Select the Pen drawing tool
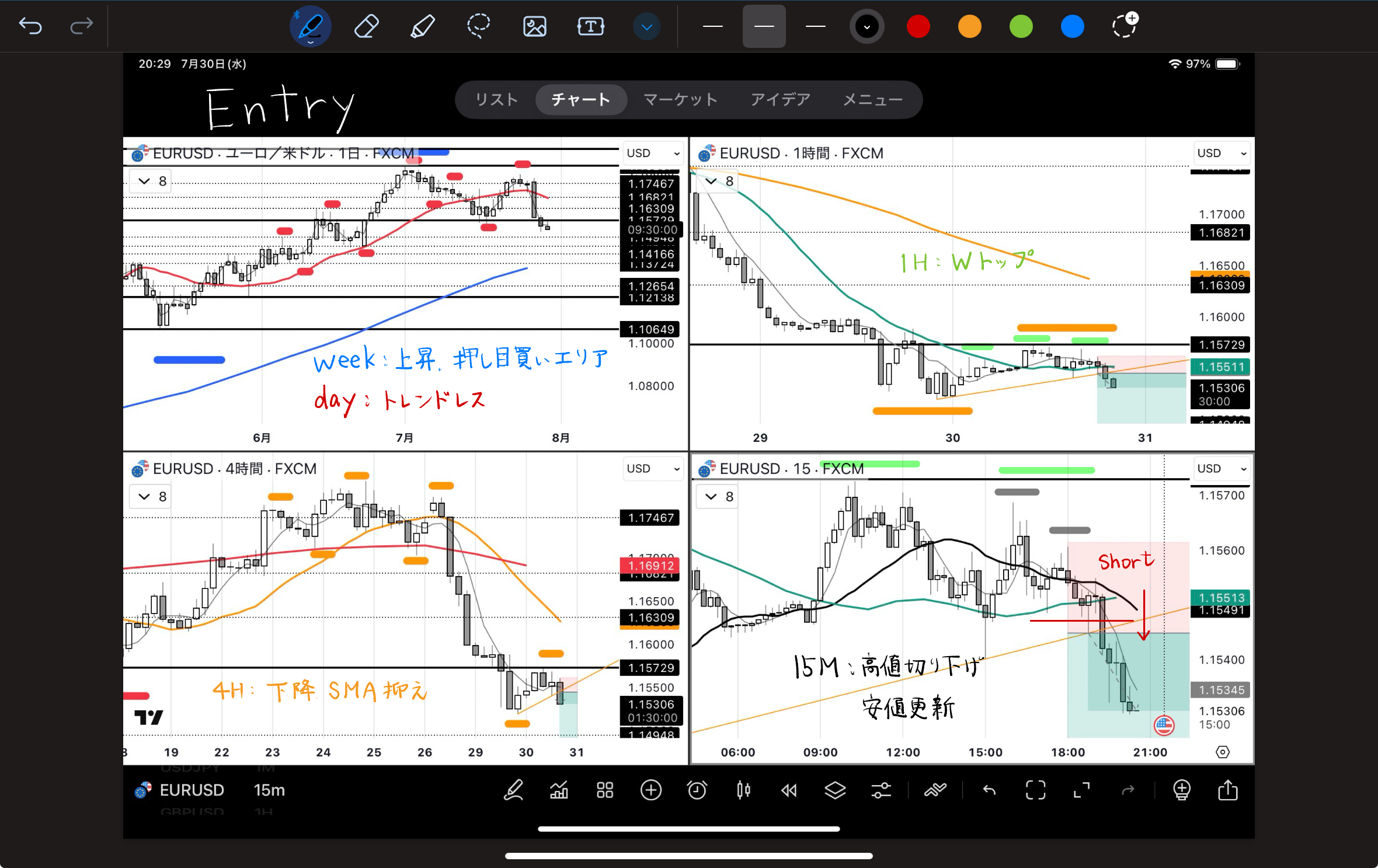 tap(310, 26)
